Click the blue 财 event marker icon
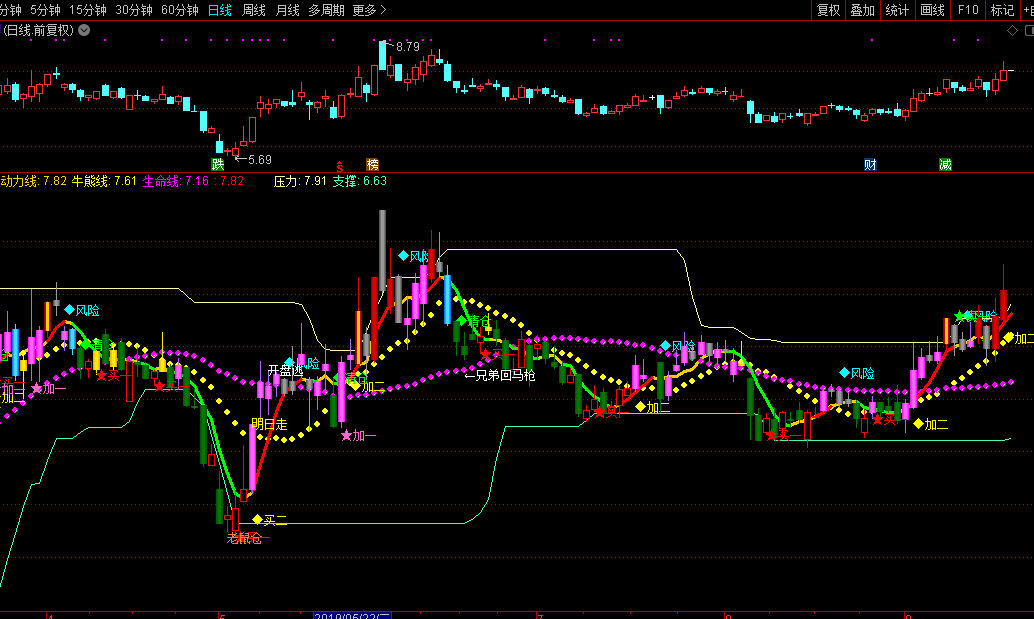This screenshot has width=1034, height=619. coord(870,164)
